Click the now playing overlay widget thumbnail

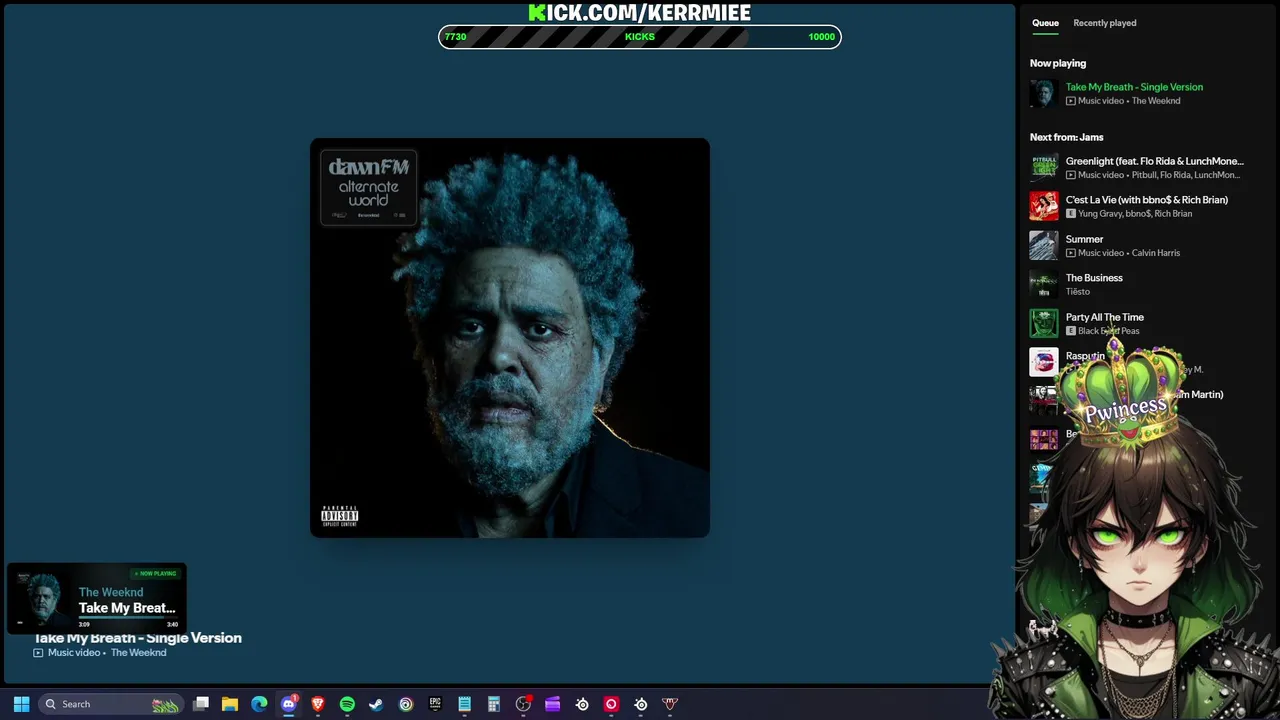(x=43, y=599)
